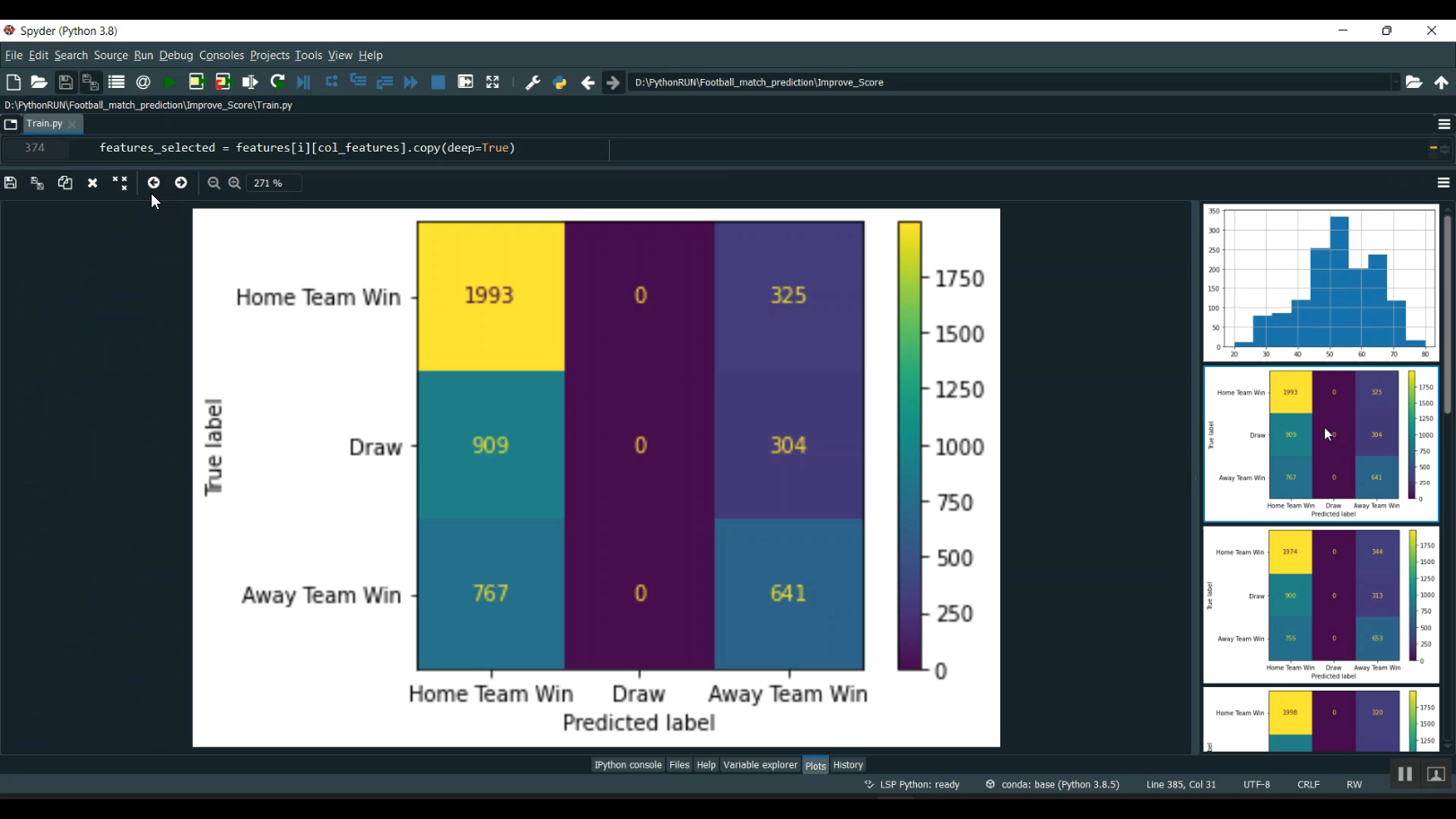The height and width of the screenshot is (819, 1456).
Task: Open the Plots pane options hamburger menu
Action: pyautogui.click(x=1443, y=183)
